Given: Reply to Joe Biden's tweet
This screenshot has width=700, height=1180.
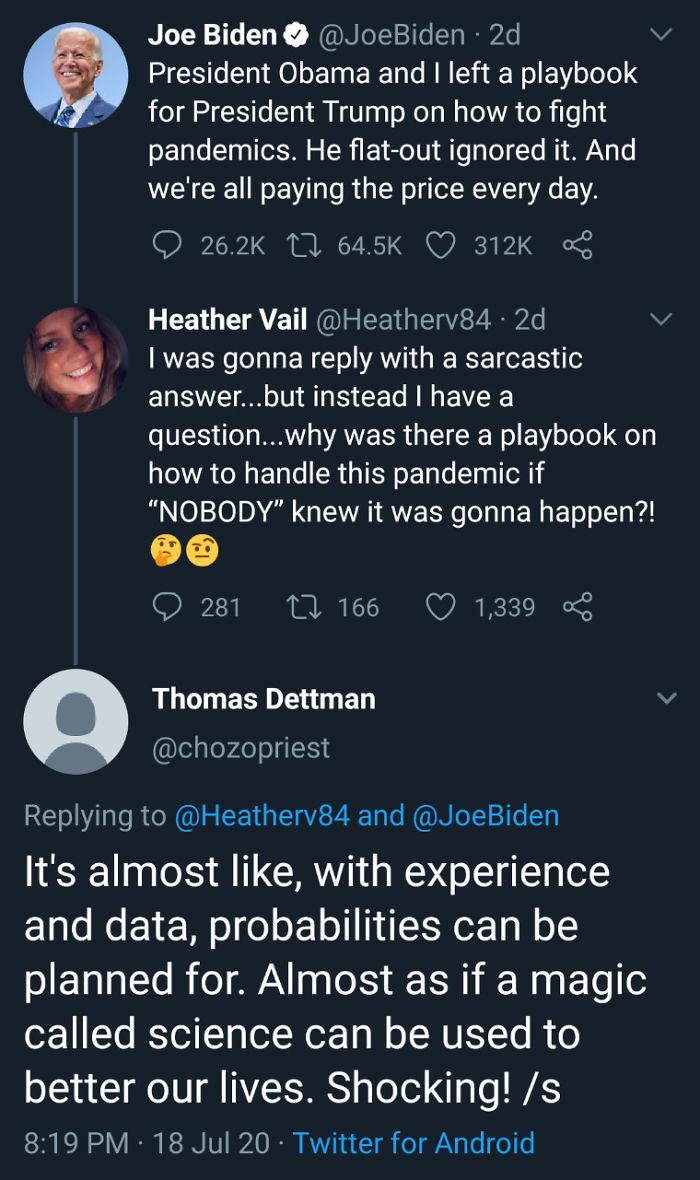Looking at the screenshot, I should [167, 244].
